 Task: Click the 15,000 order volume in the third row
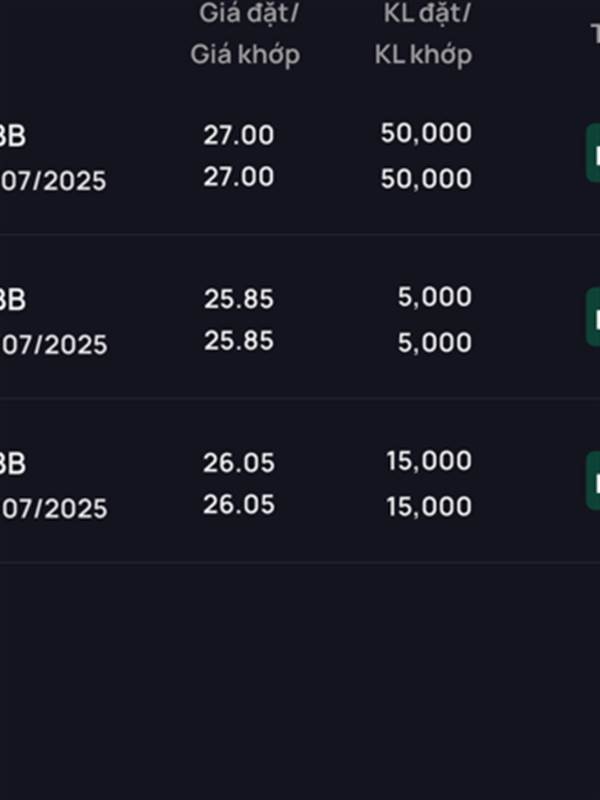tap(429, 461)
